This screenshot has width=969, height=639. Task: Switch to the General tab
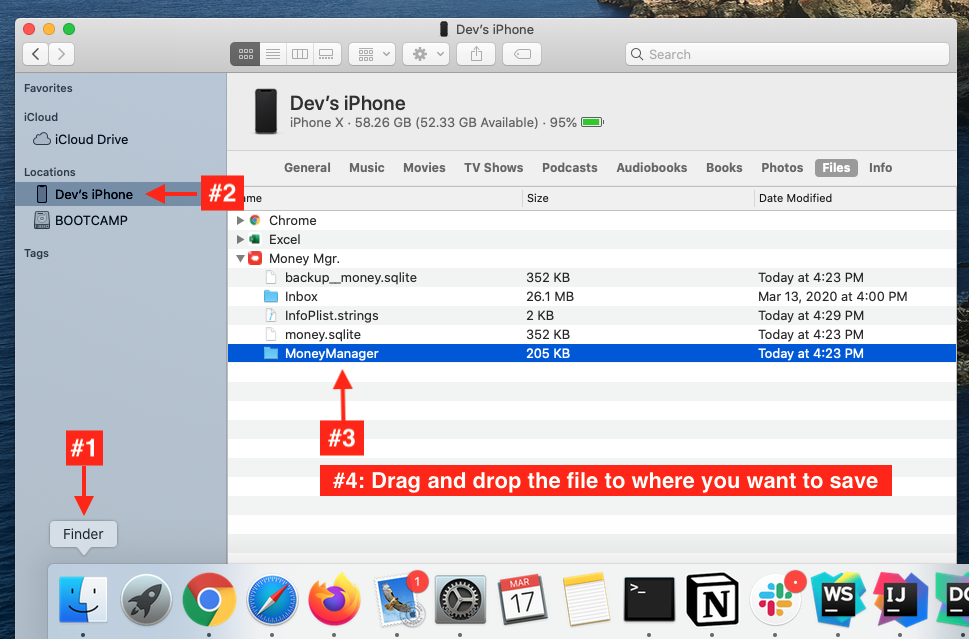point(307,167)
